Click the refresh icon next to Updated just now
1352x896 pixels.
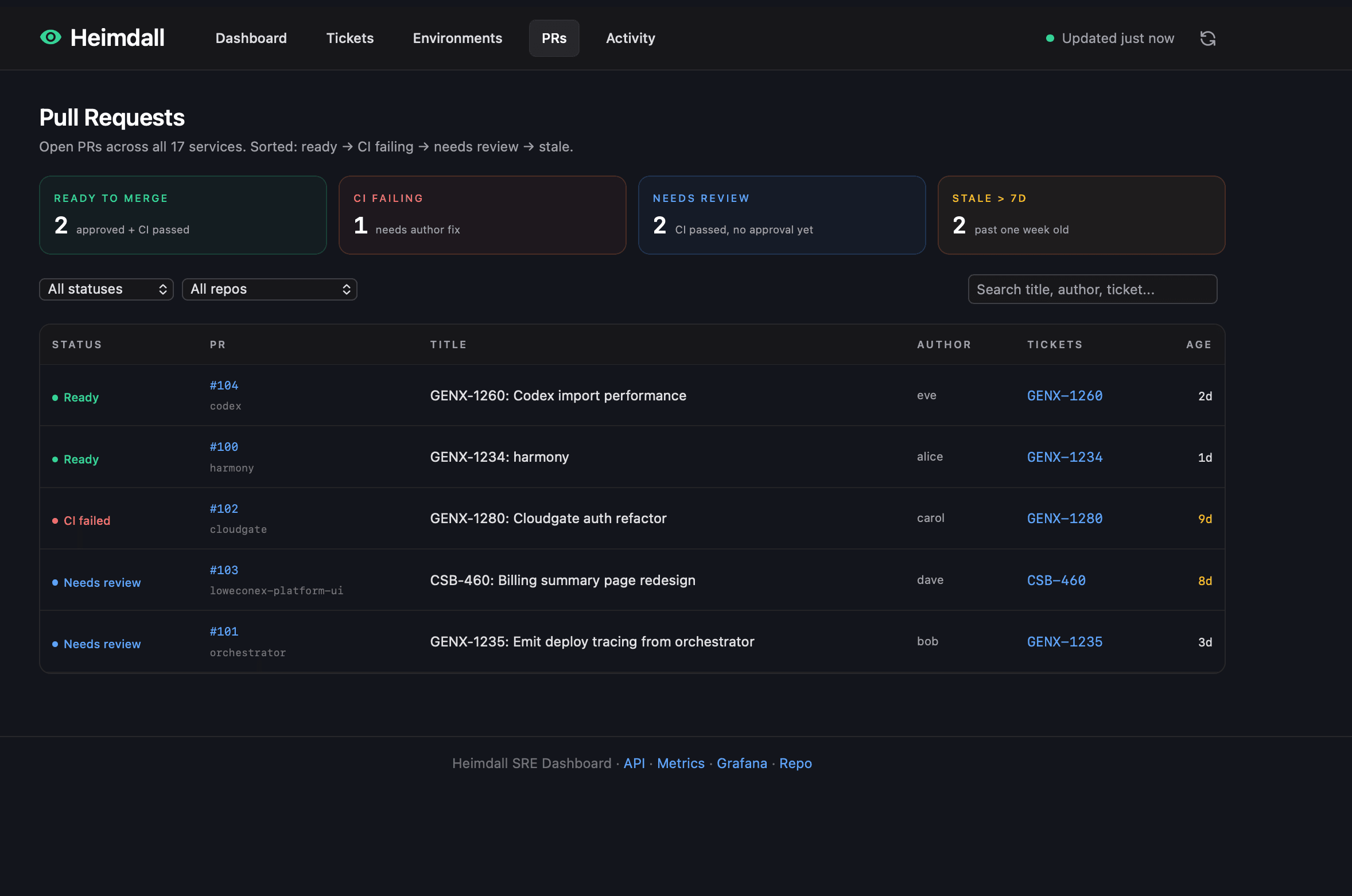click(x=1208, y=38)
